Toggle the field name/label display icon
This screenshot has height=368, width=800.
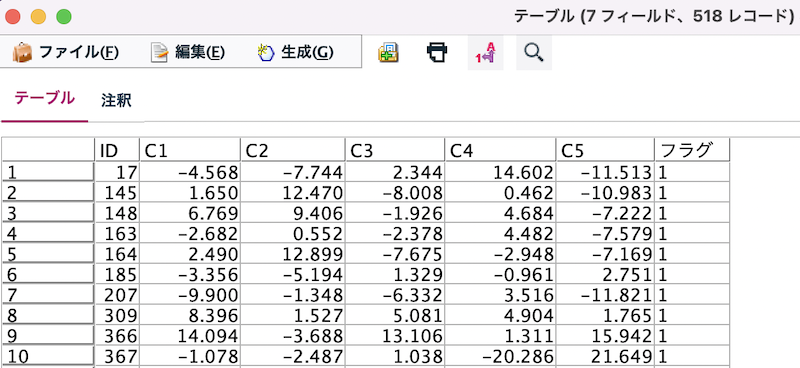485,53
